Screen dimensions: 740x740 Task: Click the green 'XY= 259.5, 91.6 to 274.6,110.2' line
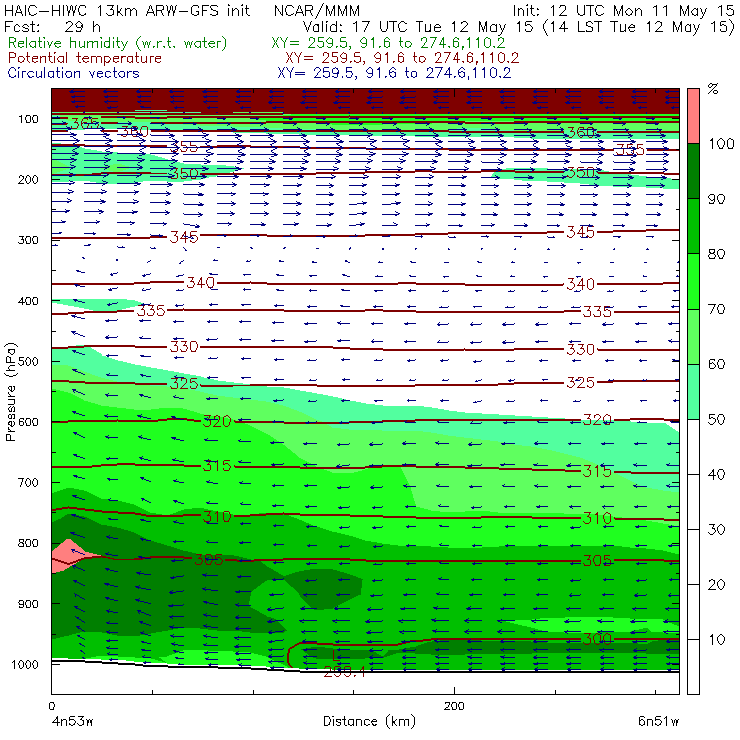coord(388,43)
